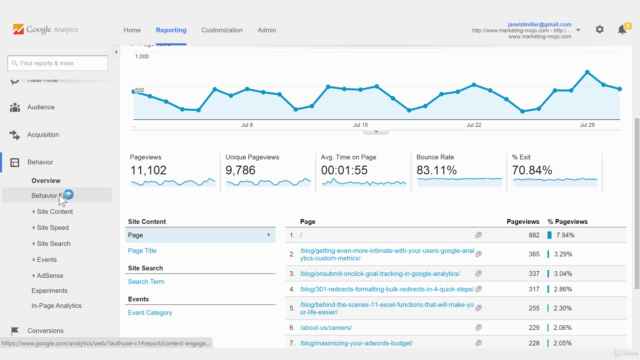Click Bounce Rate metric sparkline
Viewport: 640px width, 360px height.
coord(460,182)
